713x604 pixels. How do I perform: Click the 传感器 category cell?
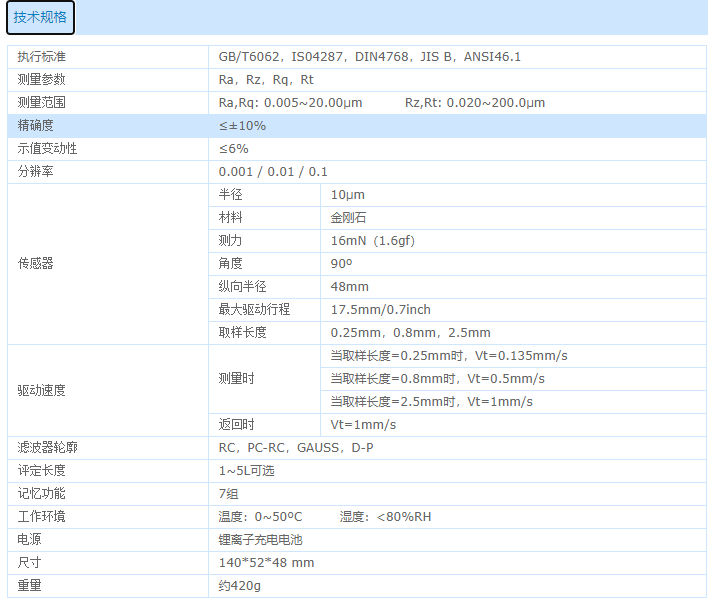tap(36, 264)
